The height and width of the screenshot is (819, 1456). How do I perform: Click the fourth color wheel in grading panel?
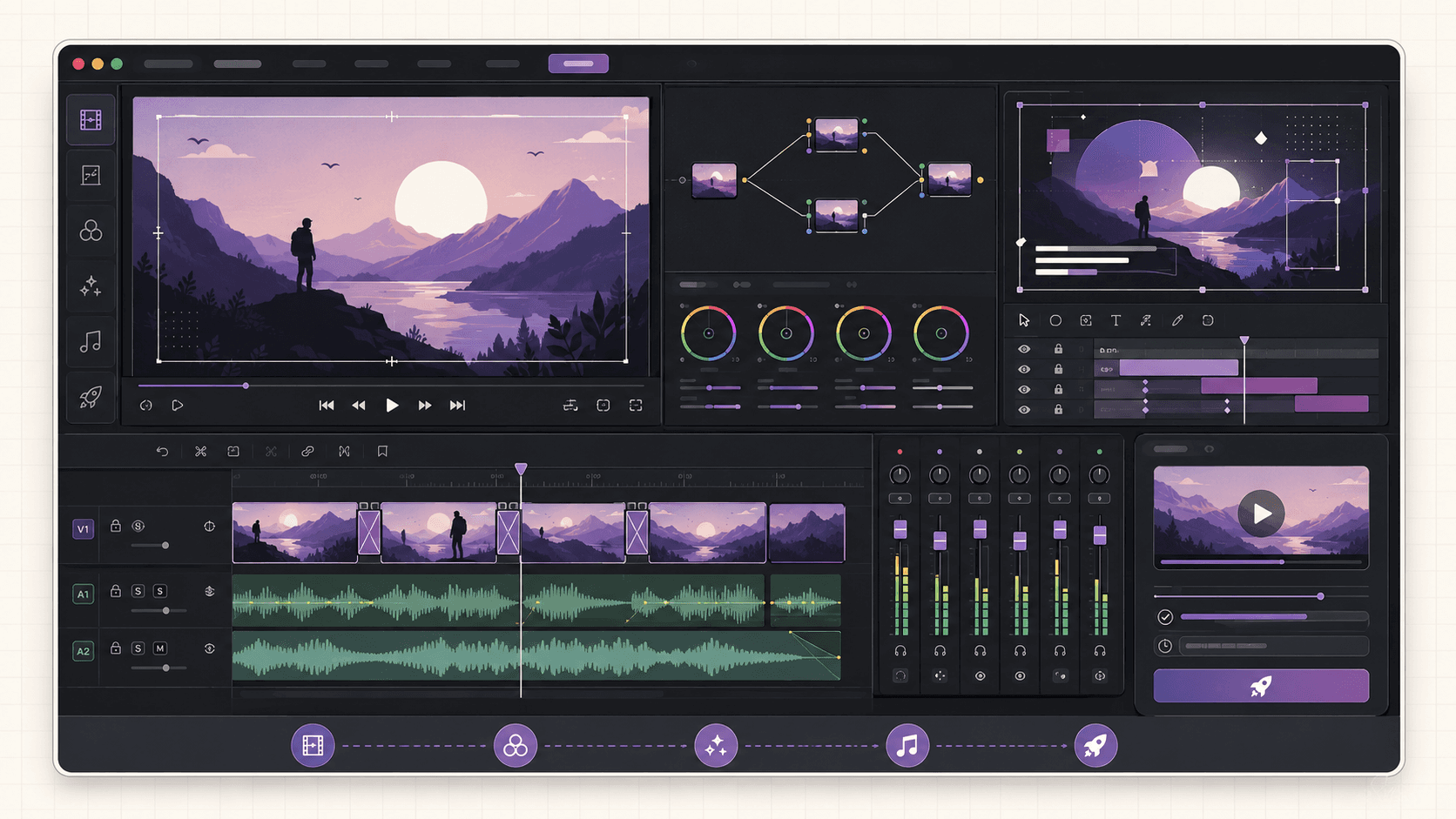click(940, 333)
